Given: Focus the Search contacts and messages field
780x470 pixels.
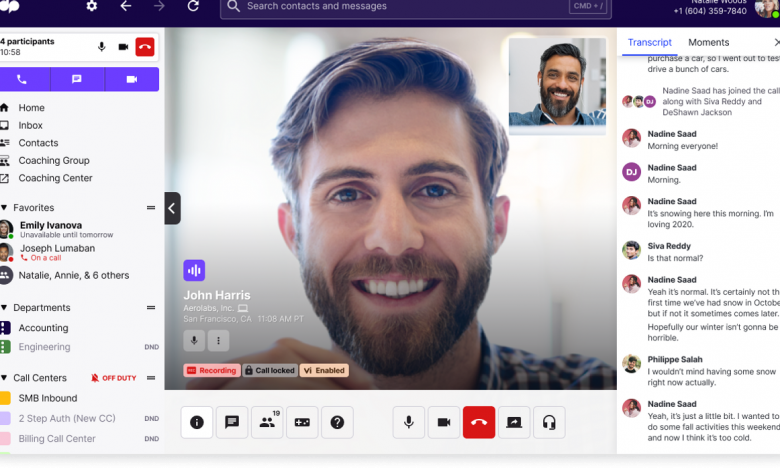Looking at the screenshot, I should [x=415, y=7].
